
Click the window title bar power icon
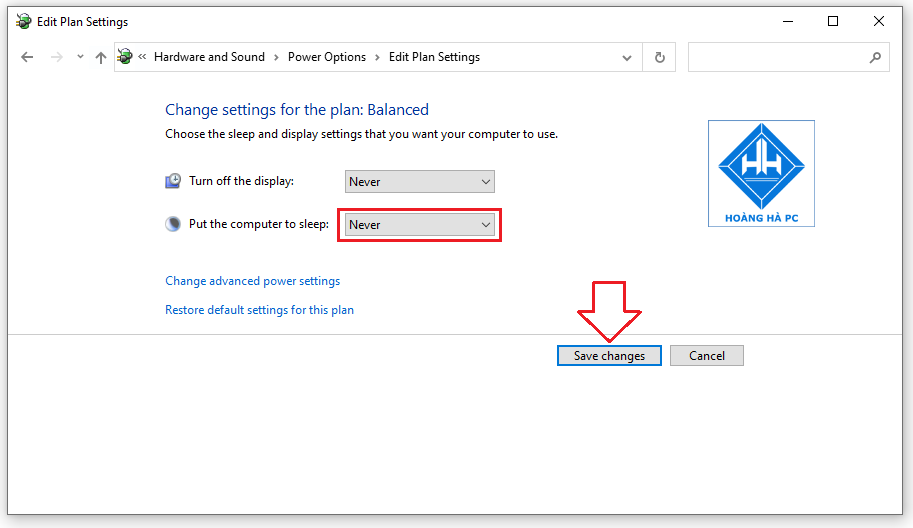point(23,22)
